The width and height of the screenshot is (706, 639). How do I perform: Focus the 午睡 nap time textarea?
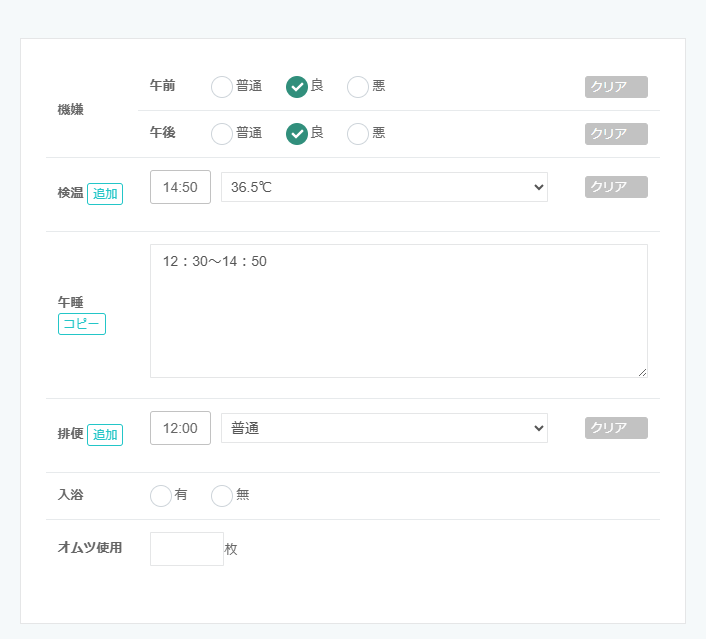[399, 311]
